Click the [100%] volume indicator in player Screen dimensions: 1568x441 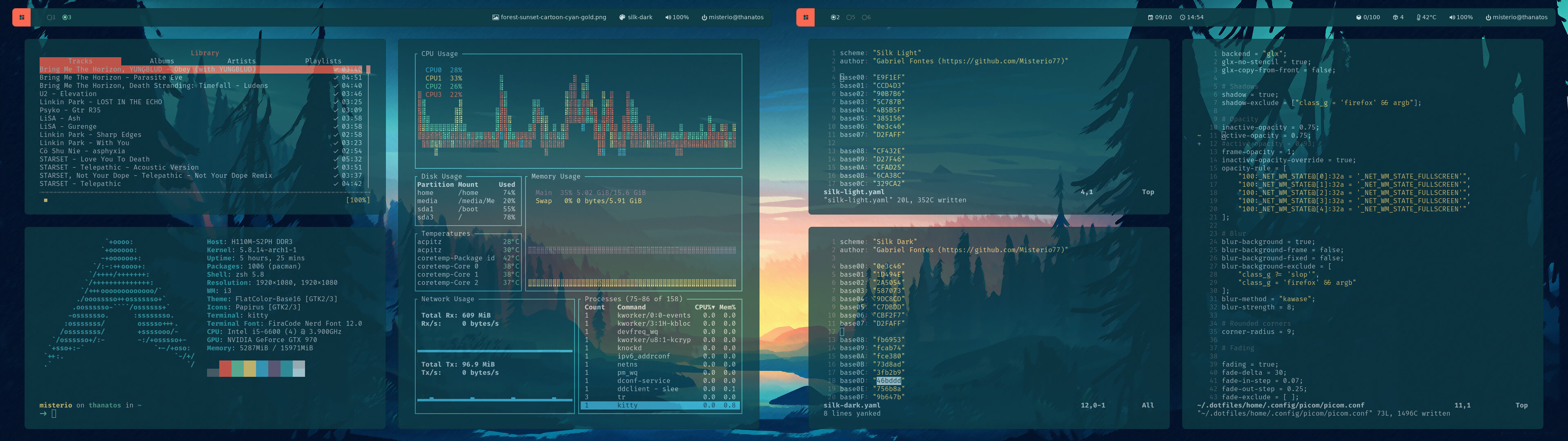[x=357, y=200]
